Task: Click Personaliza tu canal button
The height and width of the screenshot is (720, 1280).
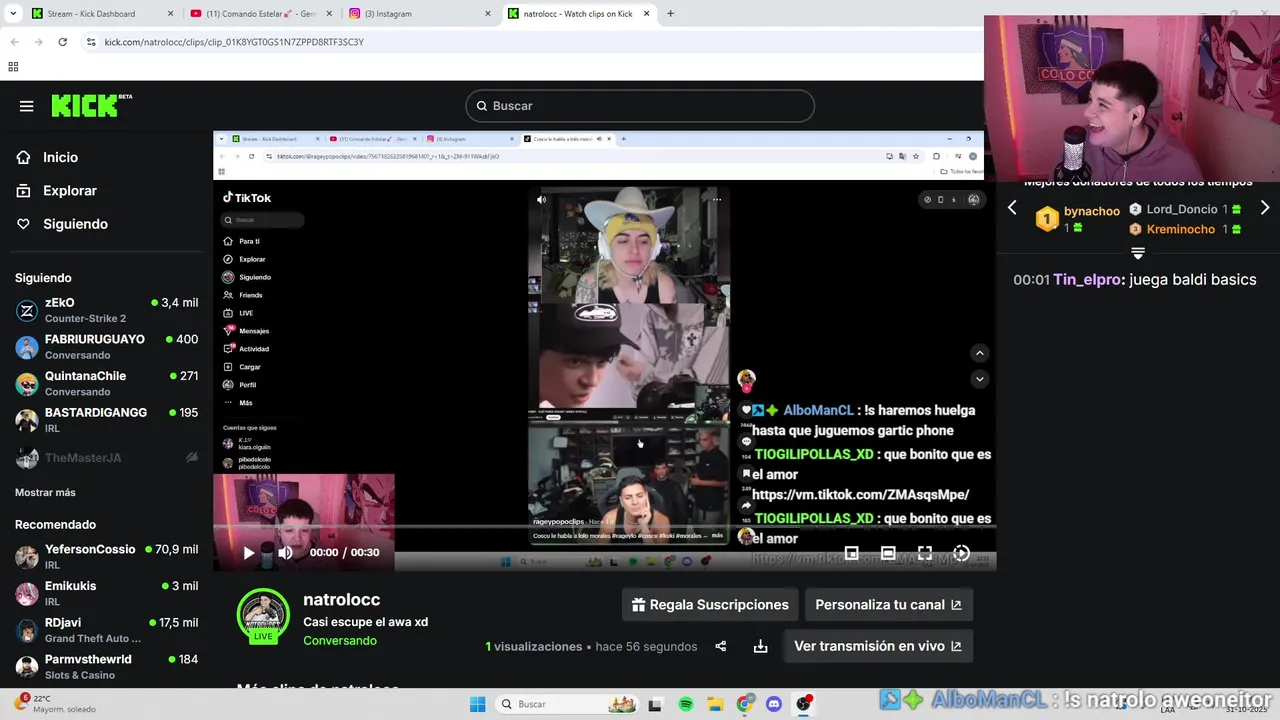Action: pyautogui.click(x=888, y=605)
